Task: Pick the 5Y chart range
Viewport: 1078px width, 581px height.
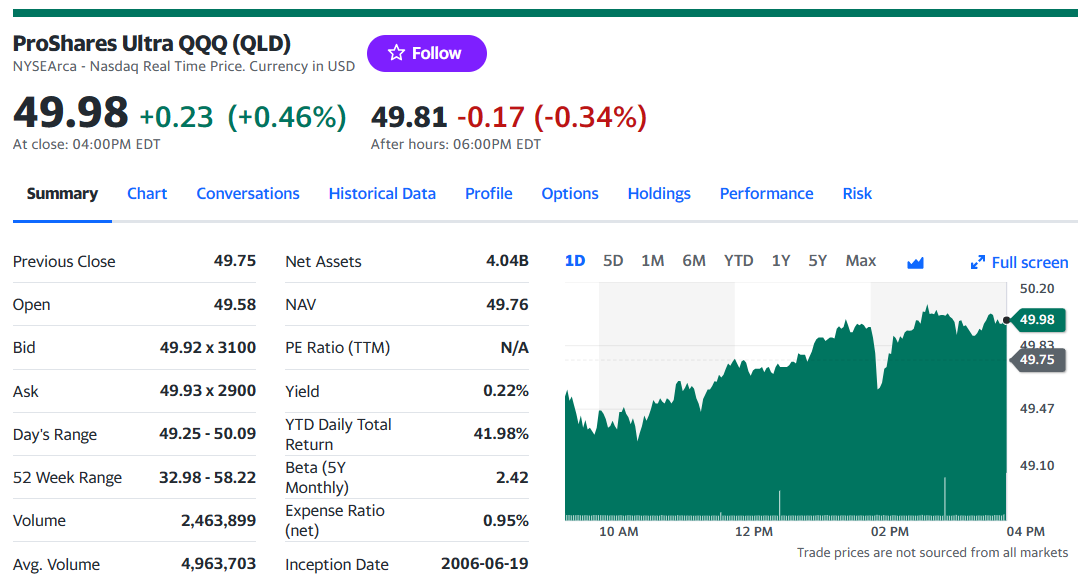Action: pos(817,261)
